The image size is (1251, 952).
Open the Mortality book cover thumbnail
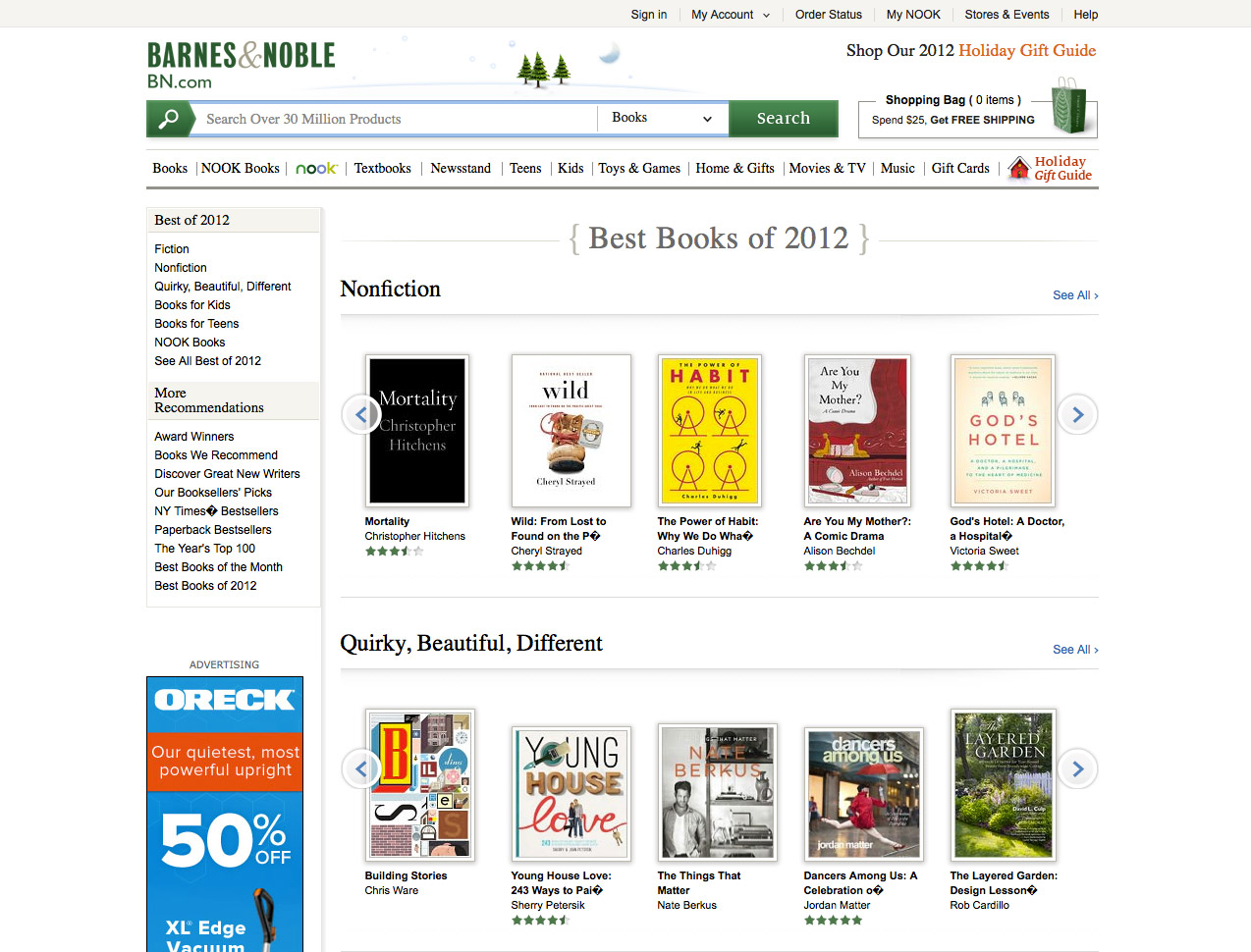click(417, 431)
